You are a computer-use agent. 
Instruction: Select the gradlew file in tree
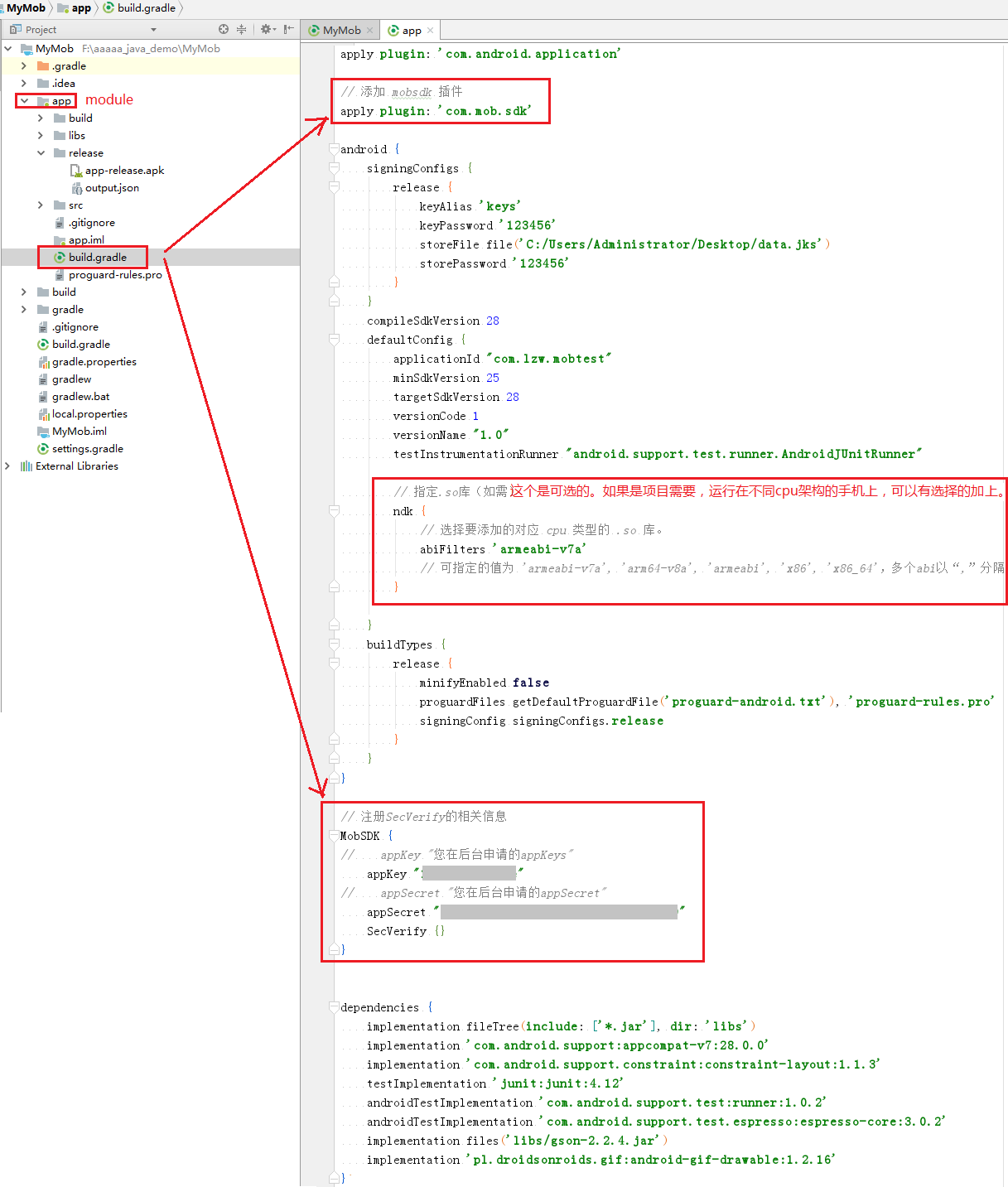click(x=71, y=379)
